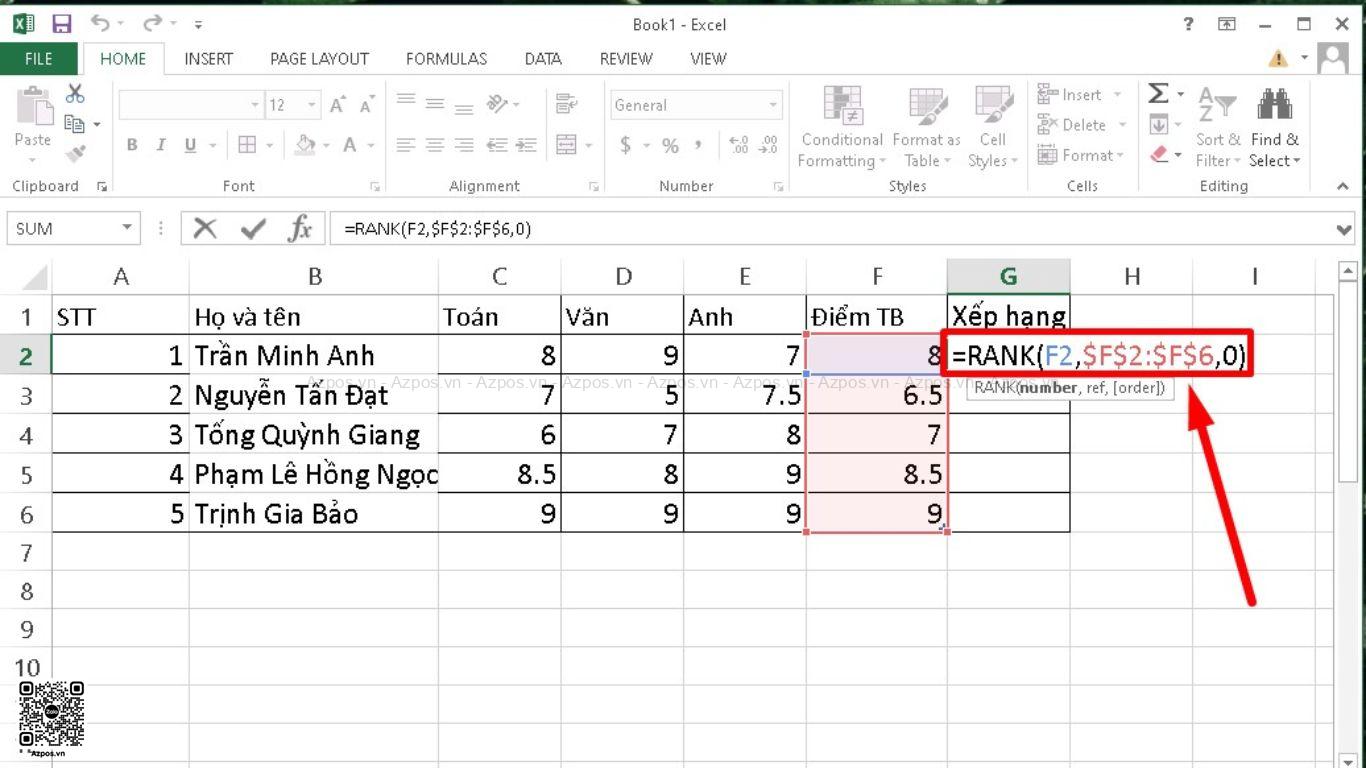Click the Wrap Text icon
Screen dimensions: 1366x768
click(x=567, y=103)
